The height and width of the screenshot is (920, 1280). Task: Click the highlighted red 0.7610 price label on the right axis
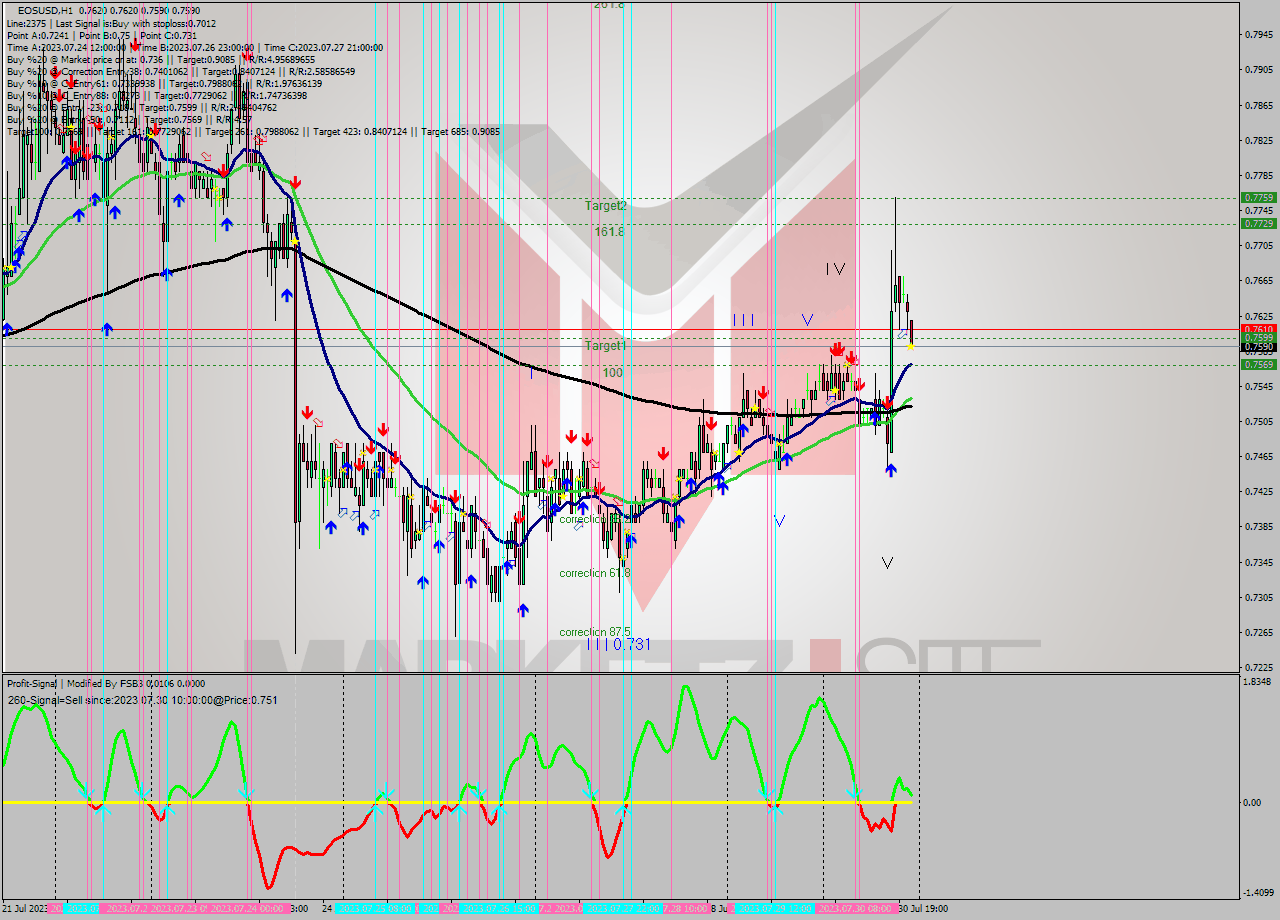click(1258, 329)
